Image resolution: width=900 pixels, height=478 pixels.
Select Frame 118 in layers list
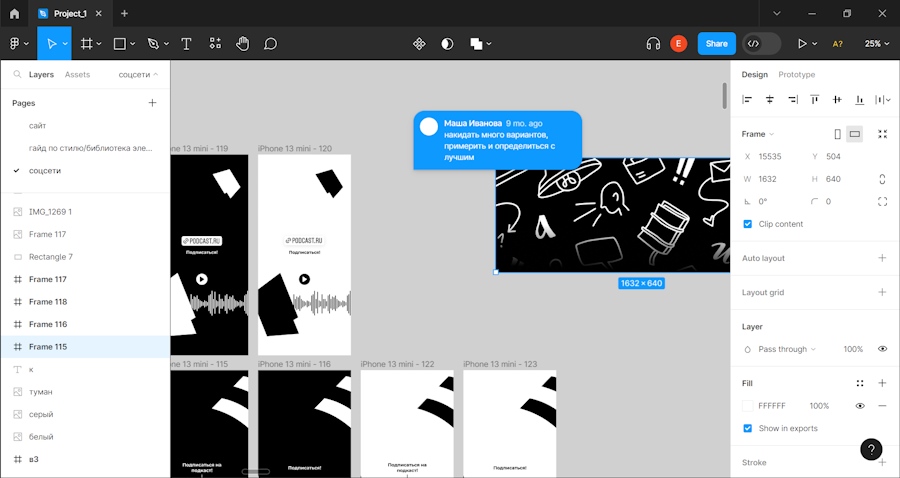click(x=48, y=302)
